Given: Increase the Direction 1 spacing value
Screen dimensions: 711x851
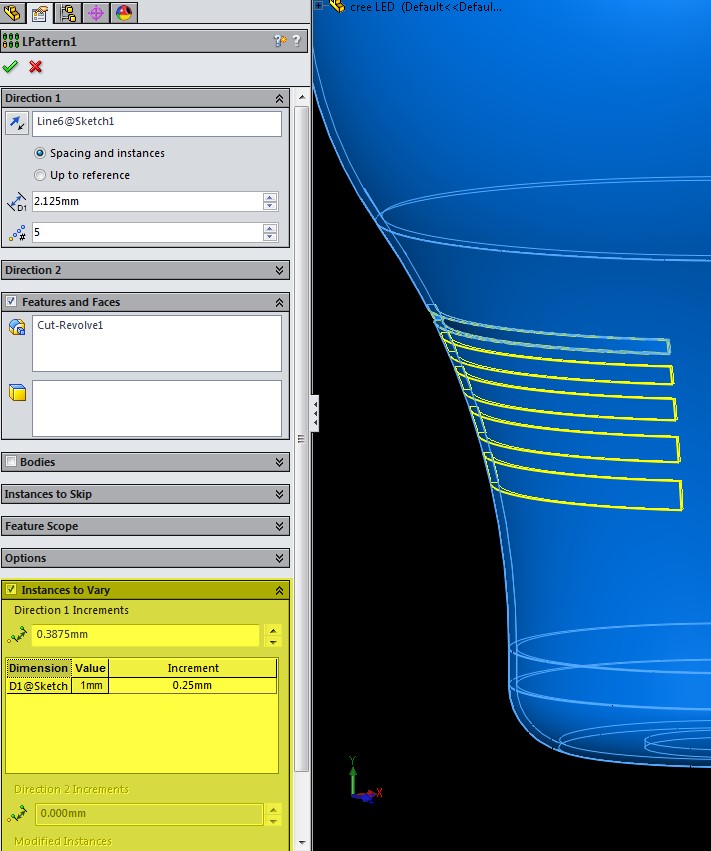Looking at the screenshot, I should point(270,196).
